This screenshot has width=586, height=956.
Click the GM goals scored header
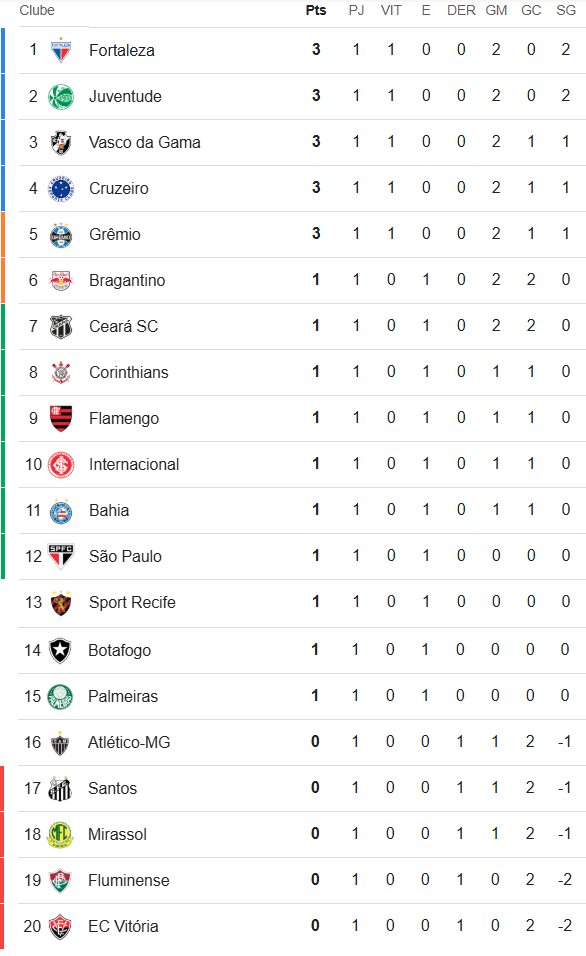496,10
